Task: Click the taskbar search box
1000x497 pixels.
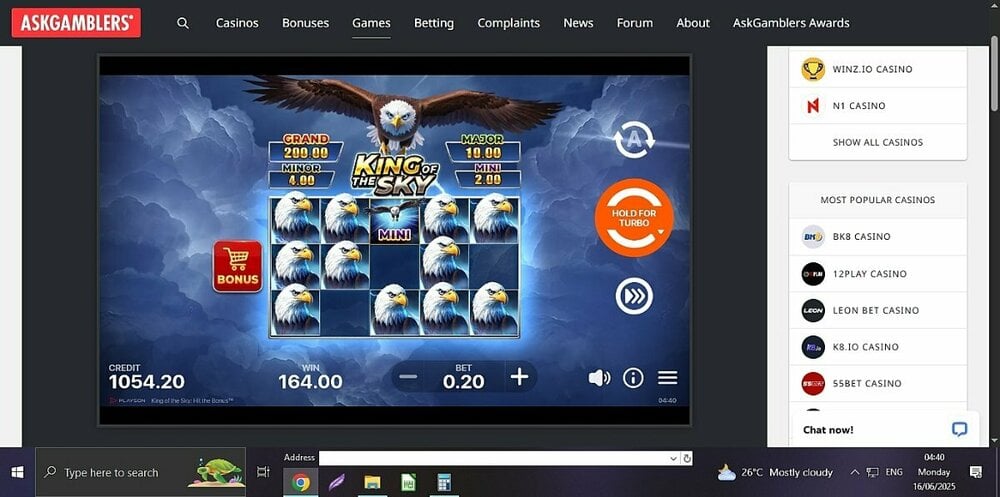Action: click(140, 472)
